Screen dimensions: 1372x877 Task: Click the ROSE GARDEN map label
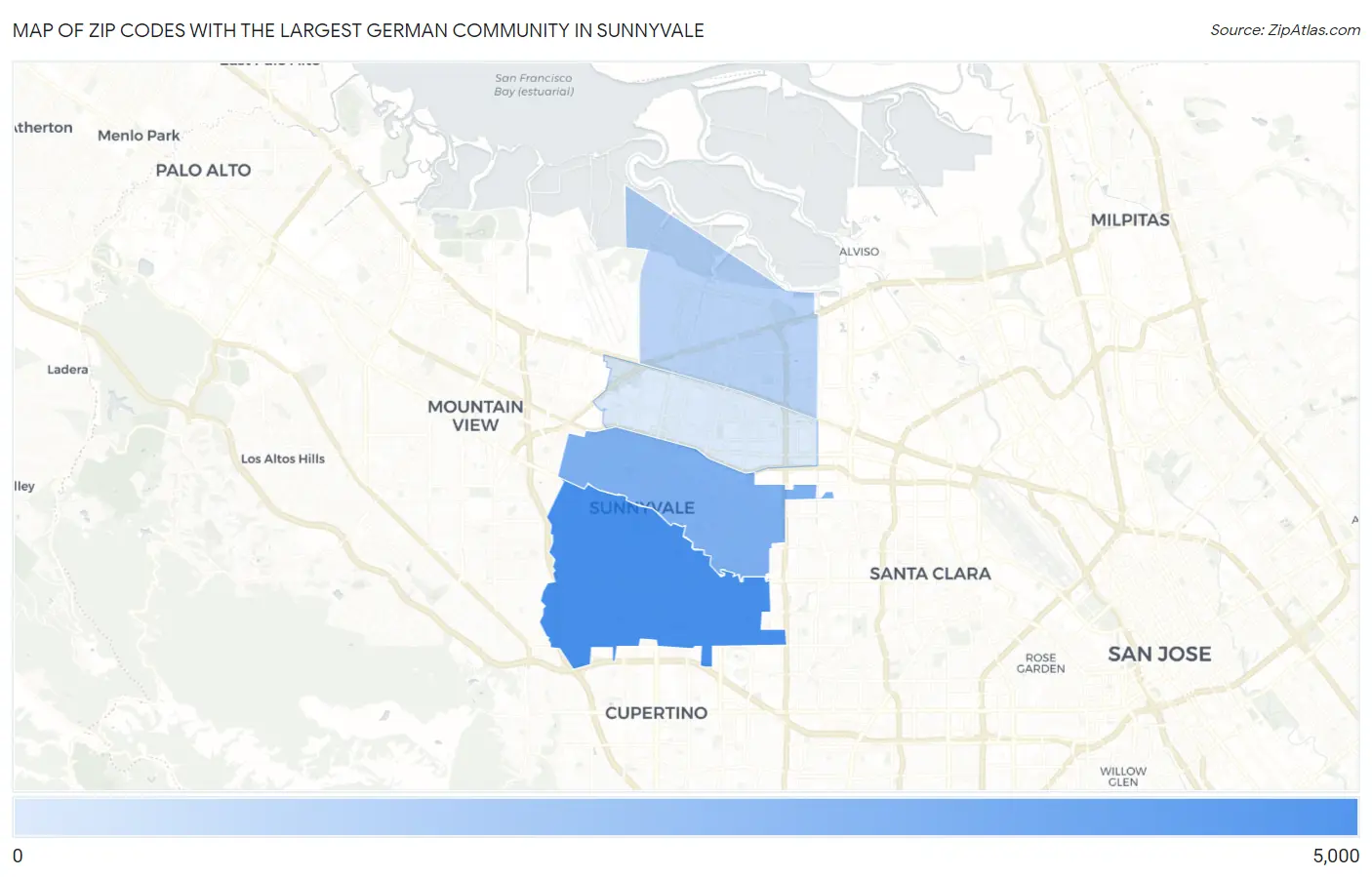point(1040,663)
